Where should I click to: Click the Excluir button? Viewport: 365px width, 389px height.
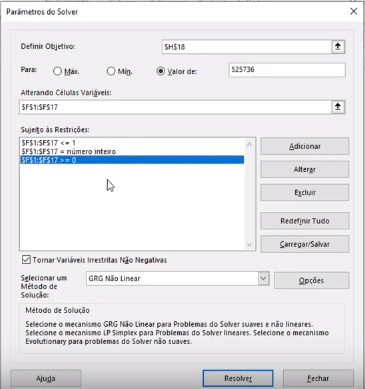coord(305,192)
